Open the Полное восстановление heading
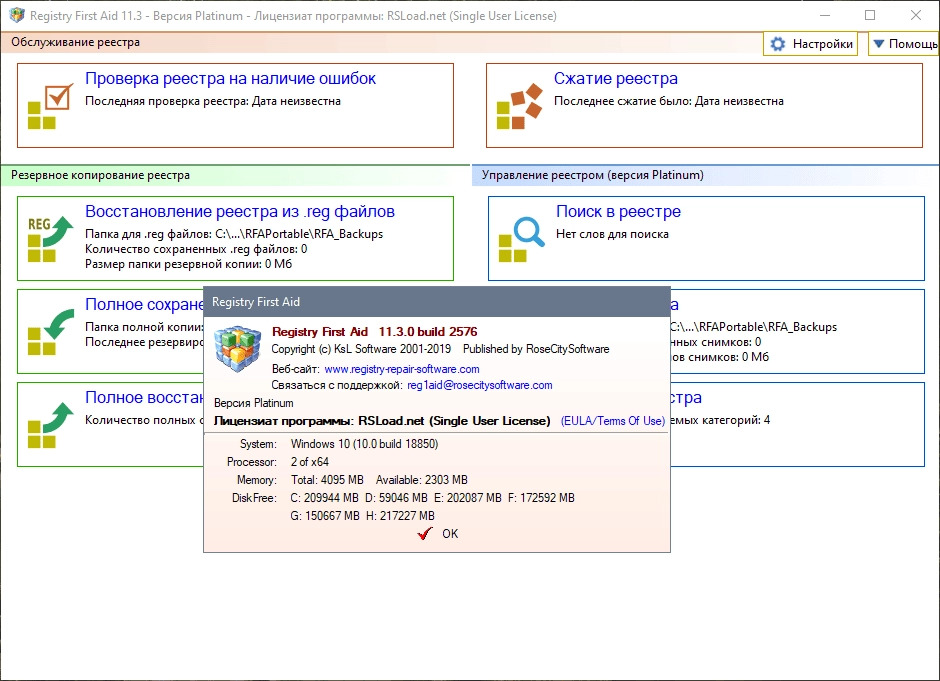The width and height of the screenshot is (940, 681). (144, 397)
